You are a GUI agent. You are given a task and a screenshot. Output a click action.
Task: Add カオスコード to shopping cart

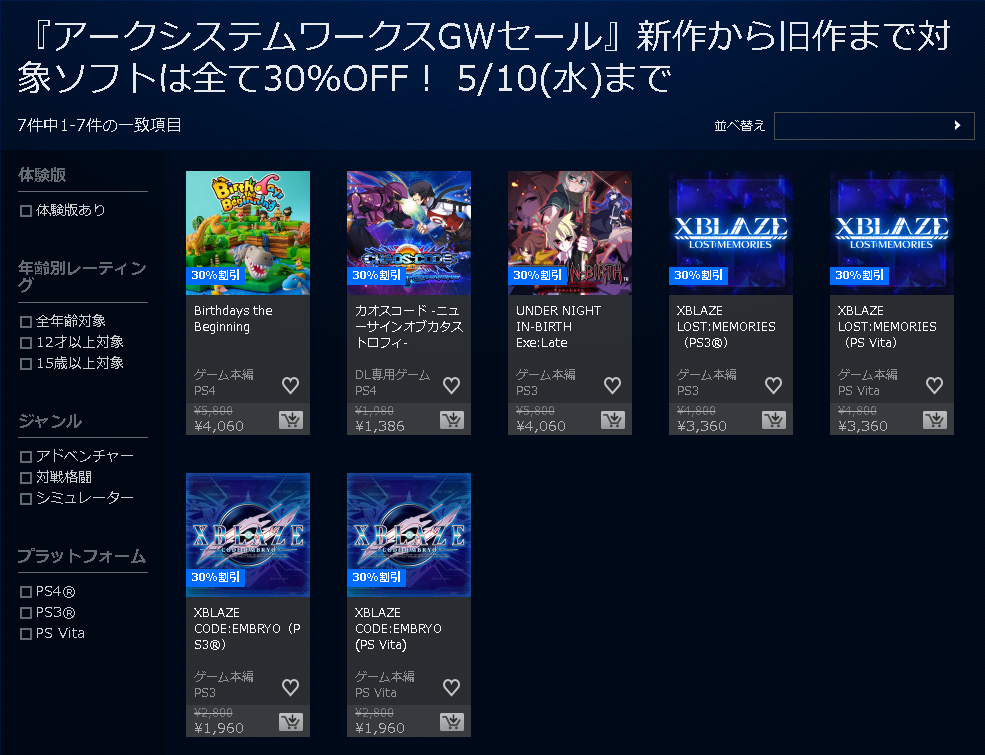pos(452,420)
